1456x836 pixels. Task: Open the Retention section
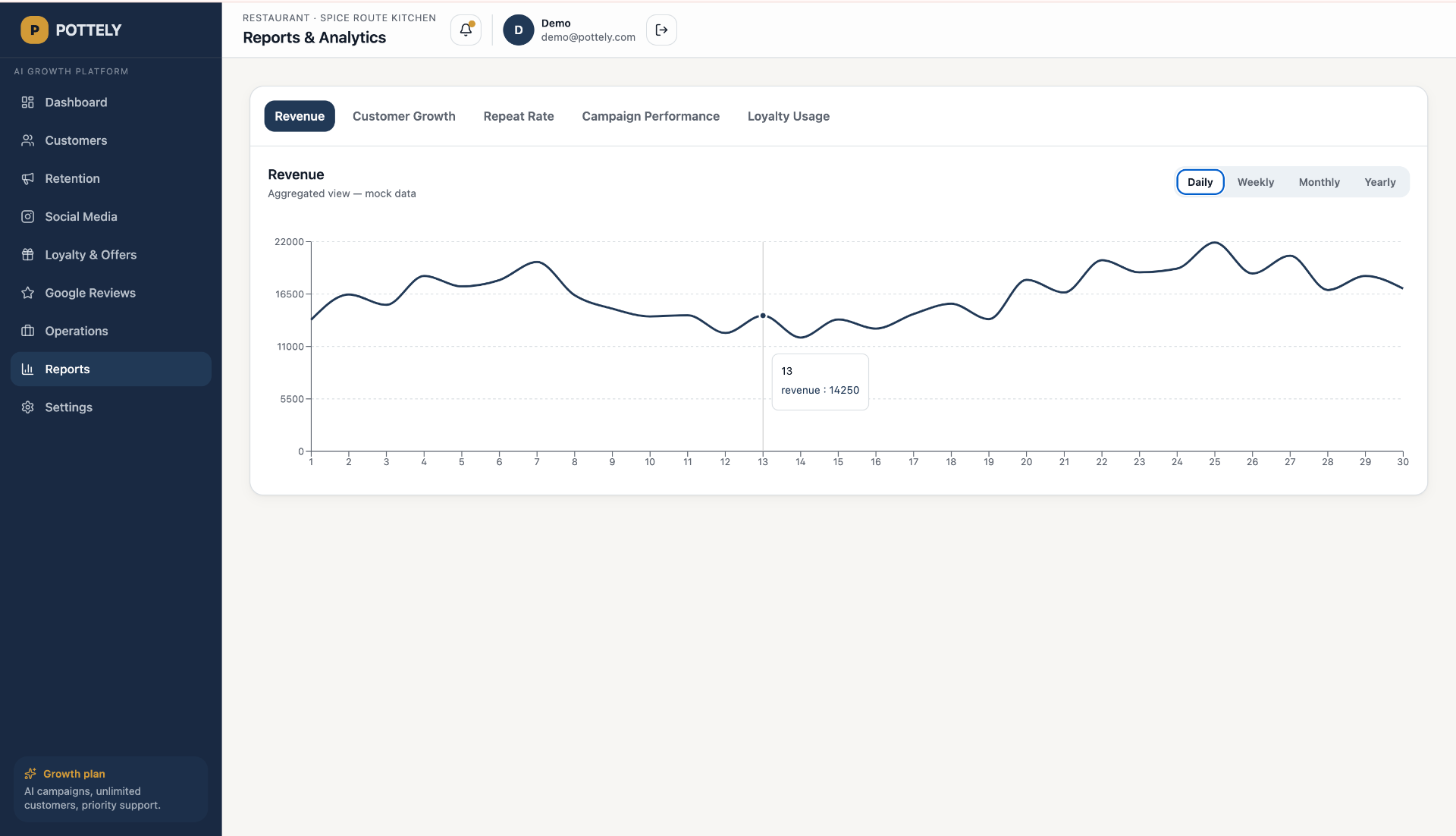pos(111,178)
